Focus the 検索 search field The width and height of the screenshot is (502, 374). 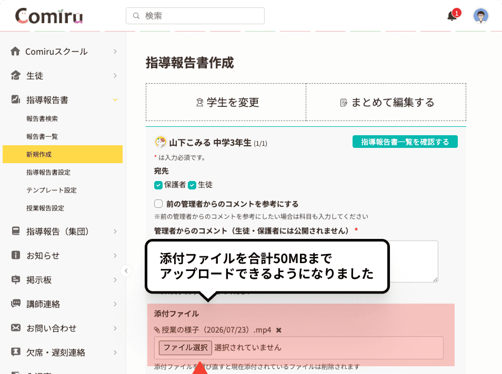coord(195,16)
